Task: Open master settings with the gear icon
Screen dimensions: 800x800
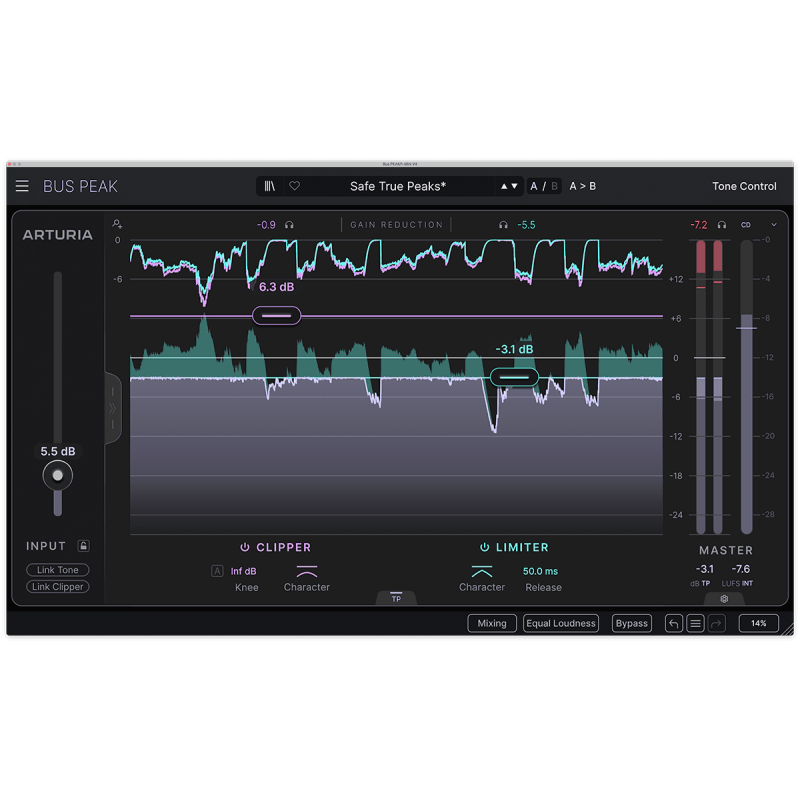Action: [724, 599]
